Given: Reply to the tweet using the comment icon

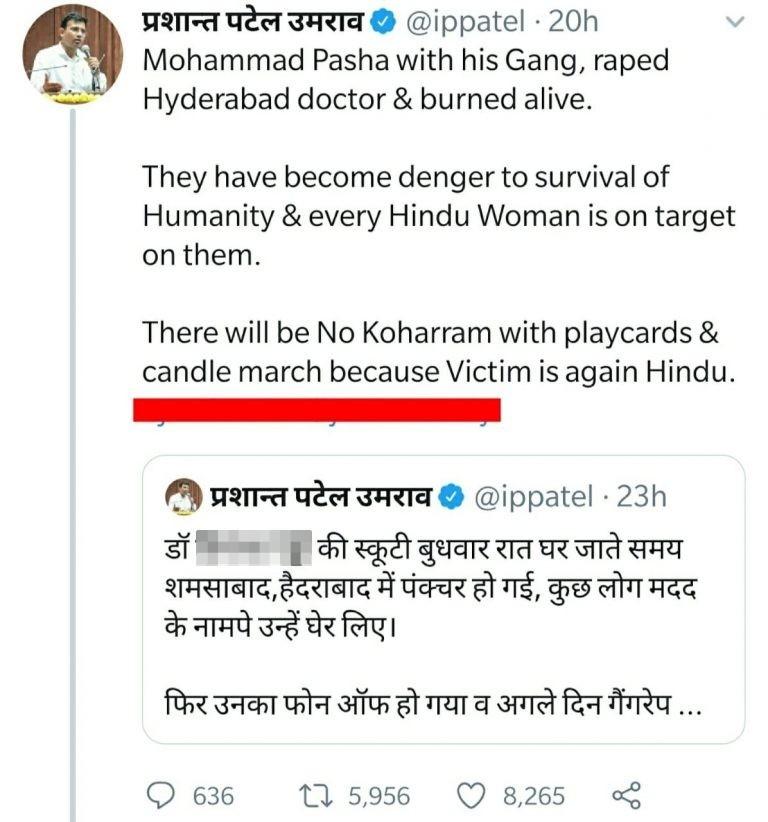Looking at the screenshot, I should point(159,793).
